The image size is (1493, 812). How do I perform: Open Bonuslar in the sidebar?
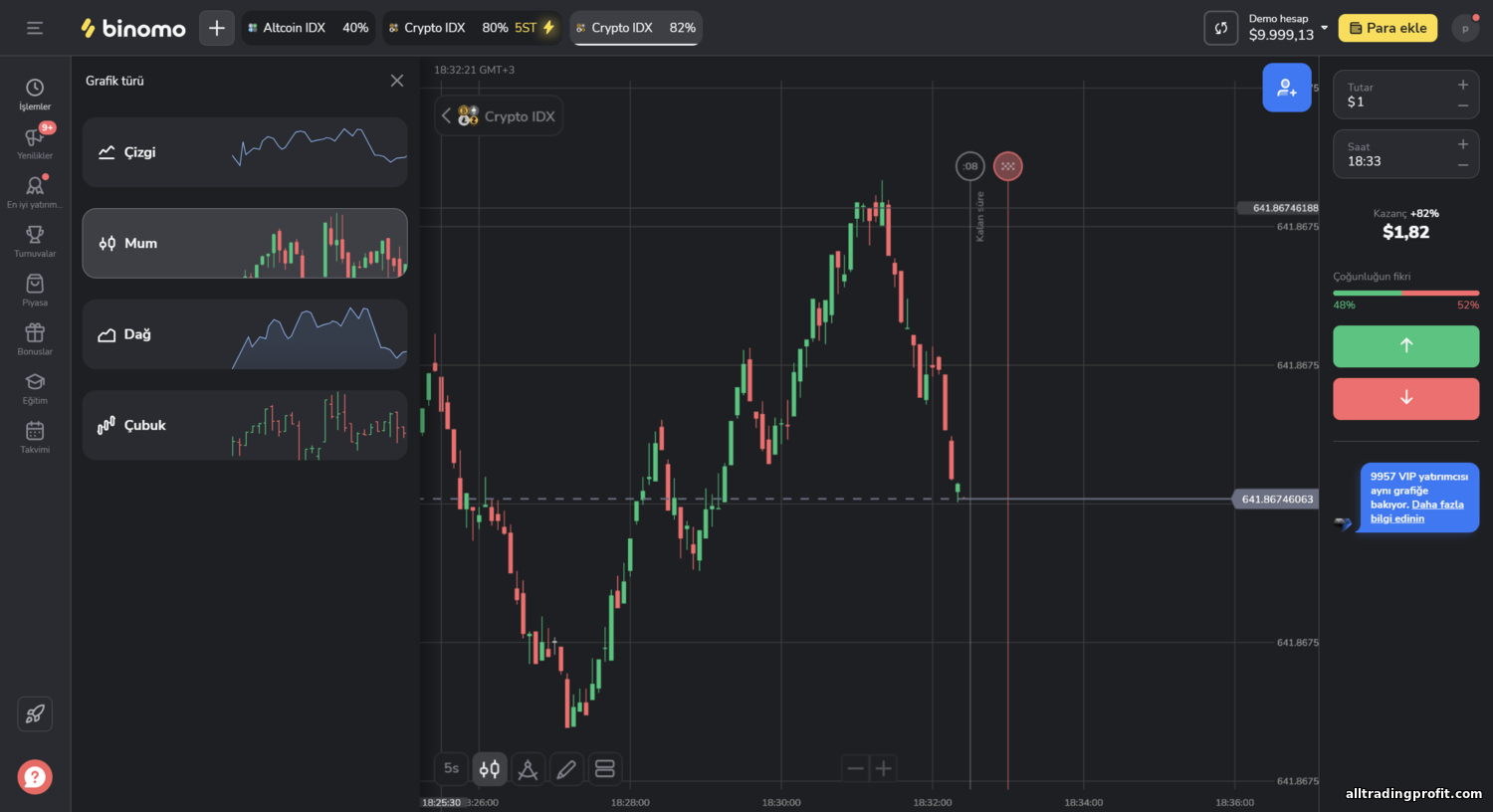click(x=35, y=338)
